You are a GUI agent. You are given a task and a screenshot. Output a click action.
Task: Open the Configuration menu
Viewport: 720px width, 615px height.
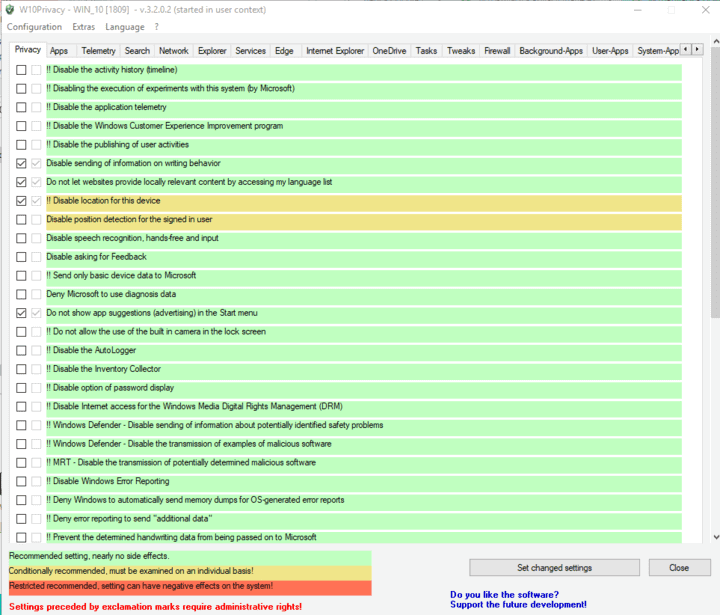pyautogui.click(x=34, y=27)
